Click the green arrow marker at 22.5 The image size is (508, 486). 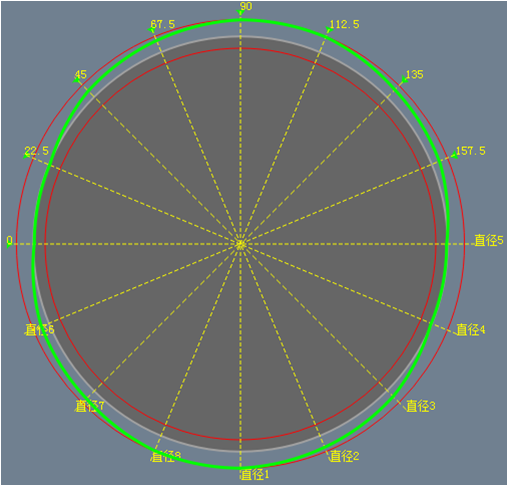pos(27,155)
